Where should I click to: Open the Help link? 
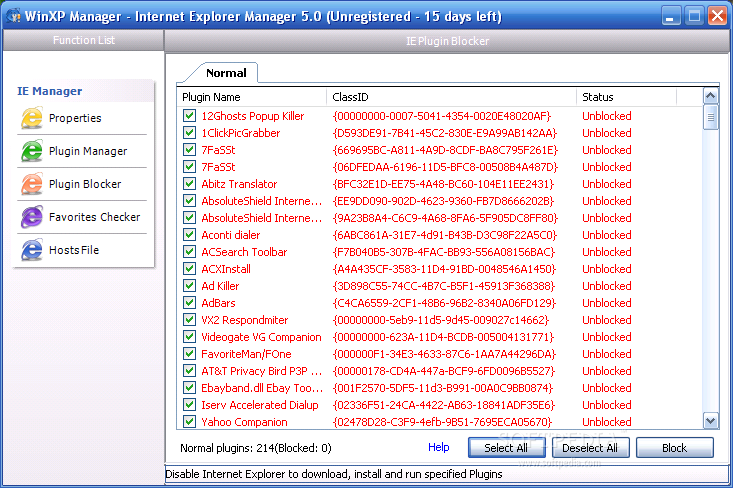tap(438, 447)
